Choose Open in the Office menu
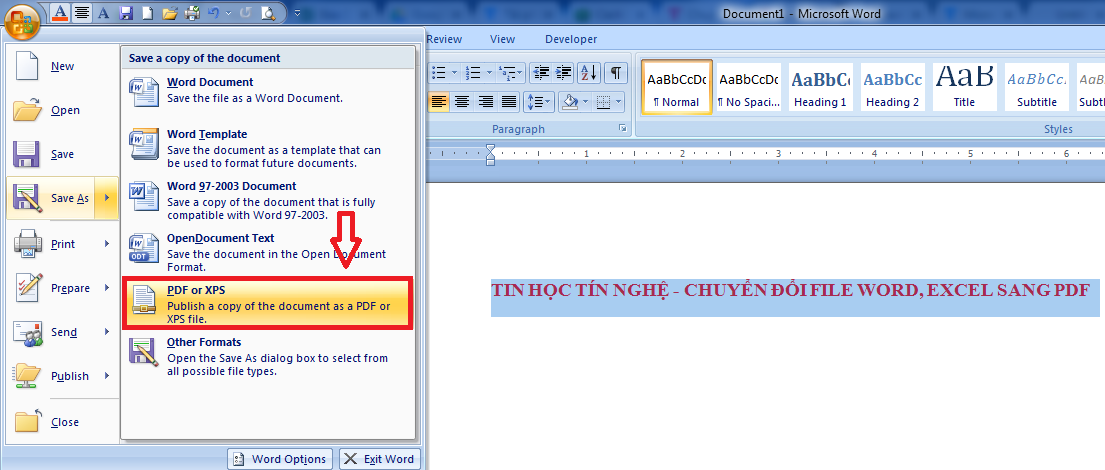The width and height of the screenshot is (1105, 470). tap(62, 110)
